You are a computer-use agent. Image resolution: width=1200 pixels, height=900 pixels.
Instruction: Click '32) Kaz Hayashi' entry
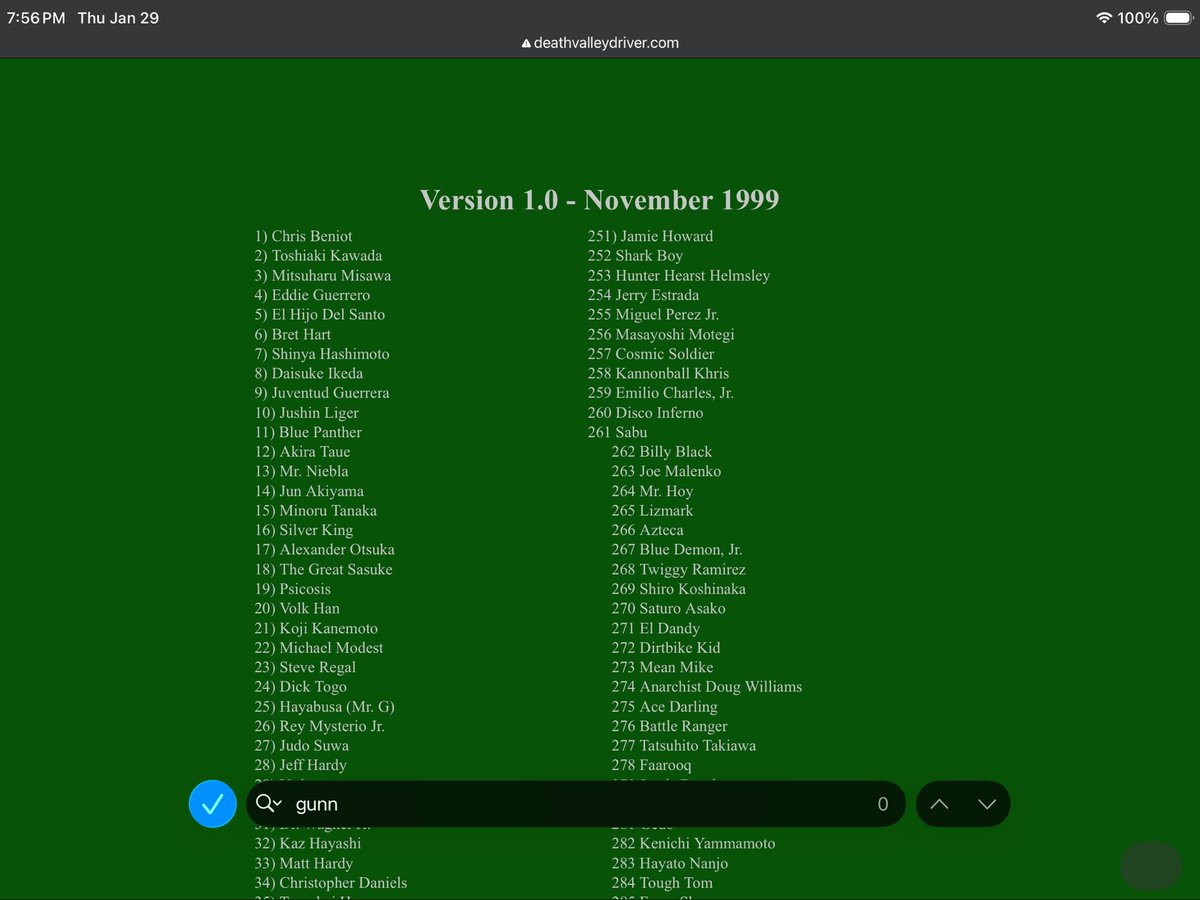click(x=307, y=844)
